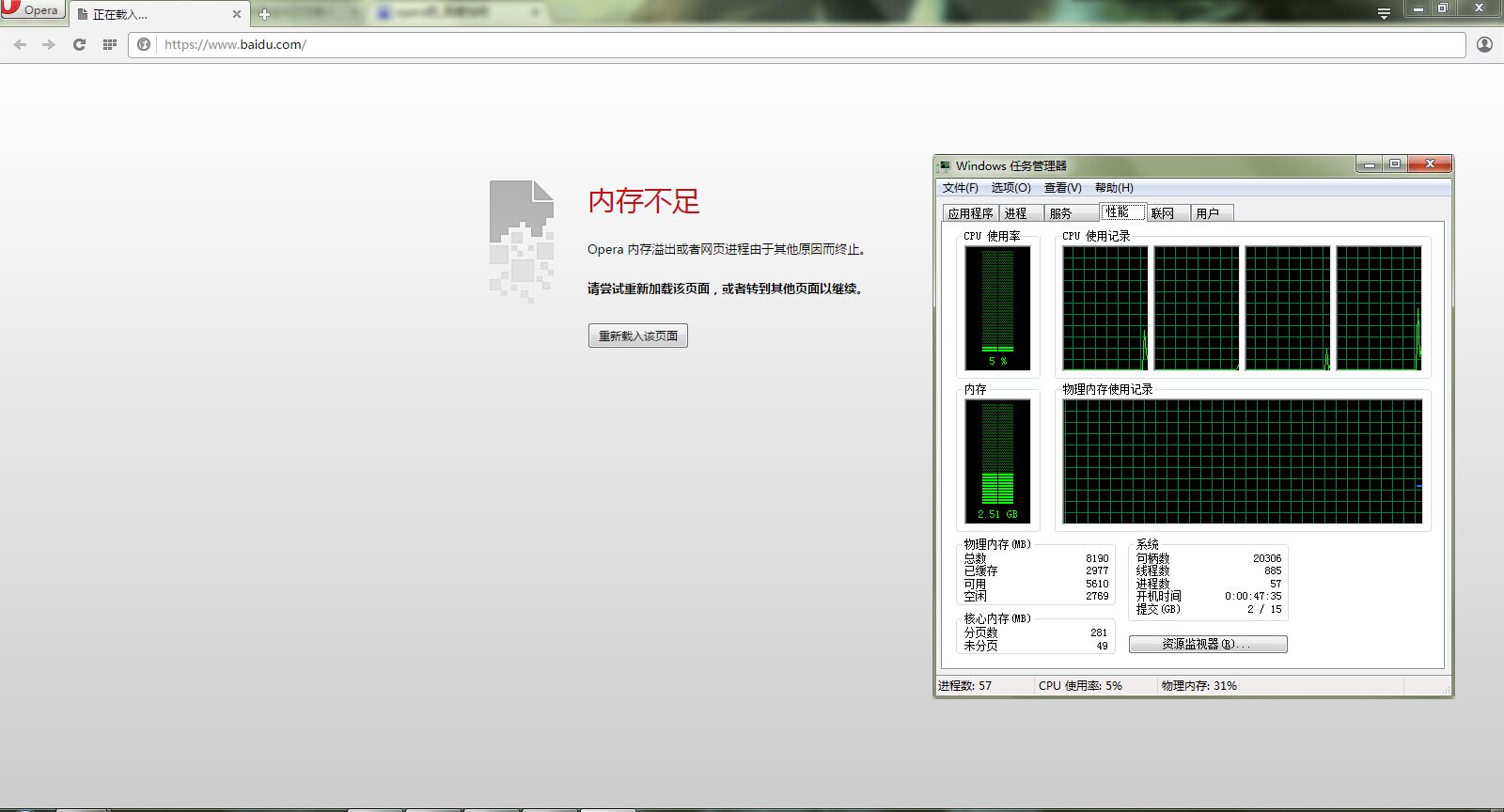1504x812 pixels.
Task: Close the "正在载入..." tab
Action: (237, 14)
